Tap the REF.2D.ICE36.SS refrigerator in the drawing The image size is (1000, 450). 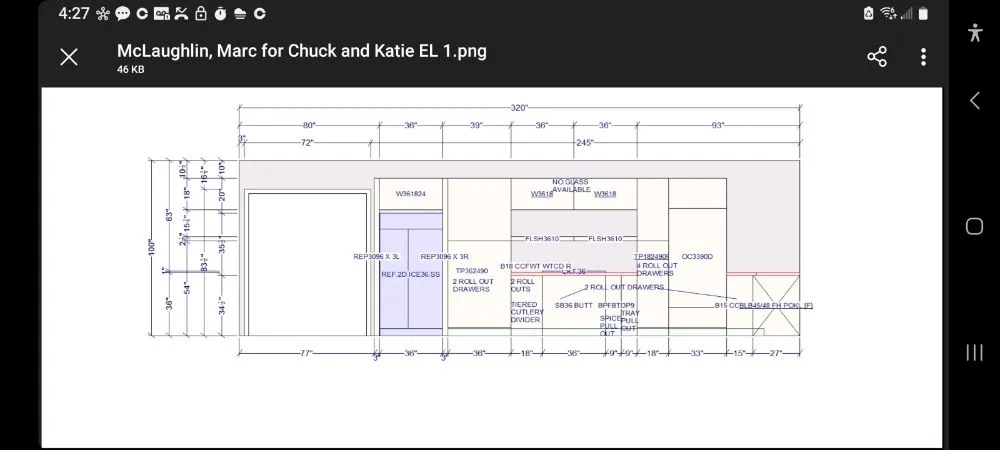pos(410,274)
